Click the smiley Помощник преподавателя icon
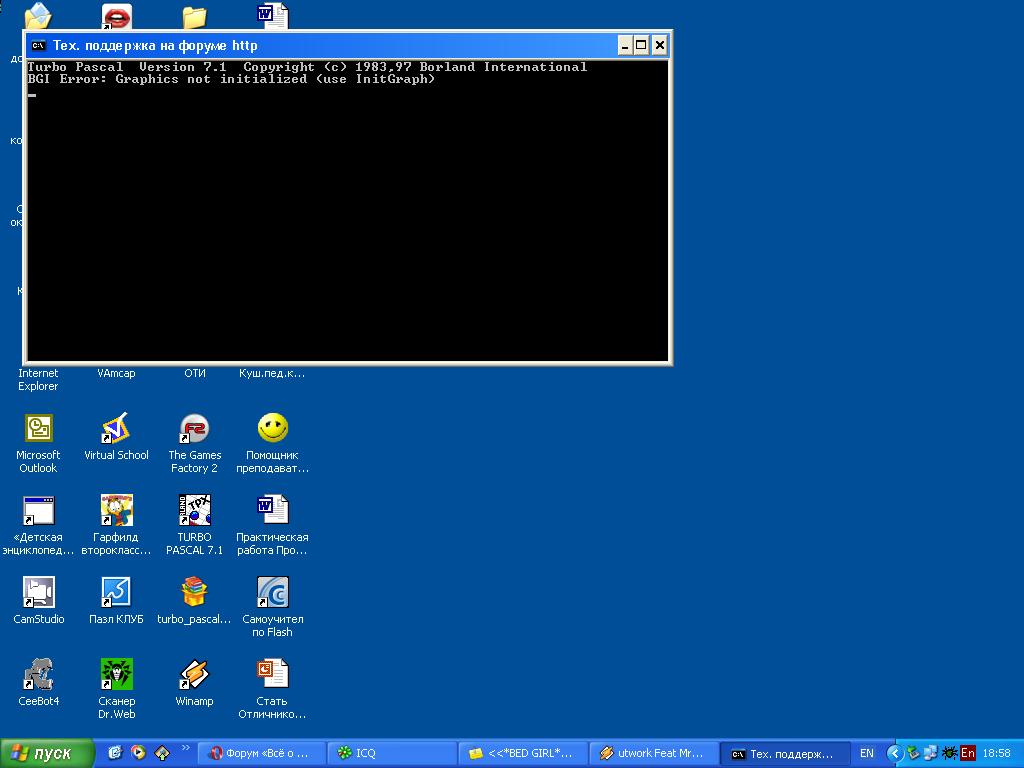 (x=272, y=429)
